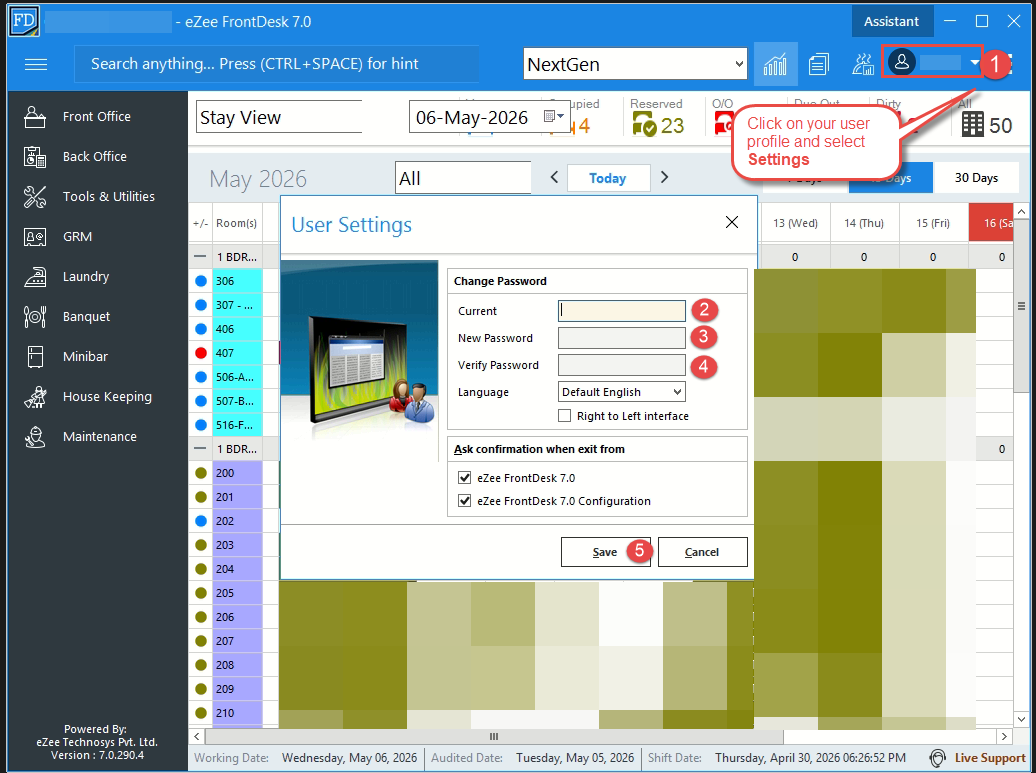Close the User Settings dialog

click(731, 222)
